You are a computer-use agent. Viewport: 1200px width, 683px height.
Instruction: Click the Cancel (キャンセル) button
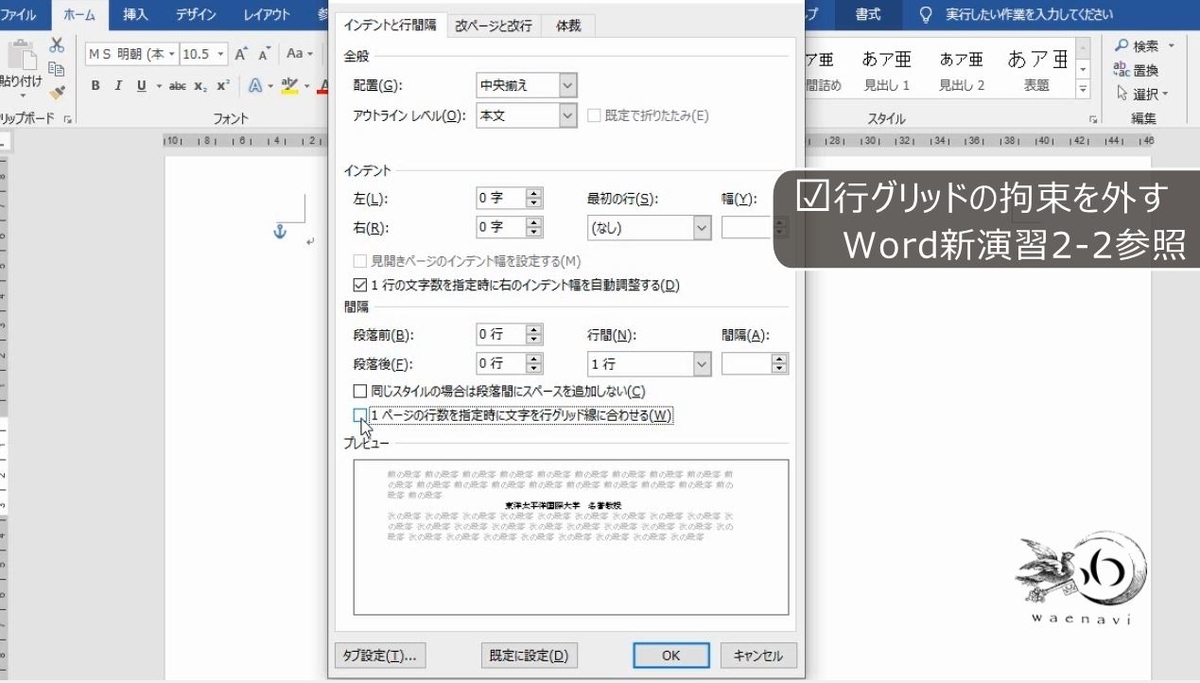758,655
